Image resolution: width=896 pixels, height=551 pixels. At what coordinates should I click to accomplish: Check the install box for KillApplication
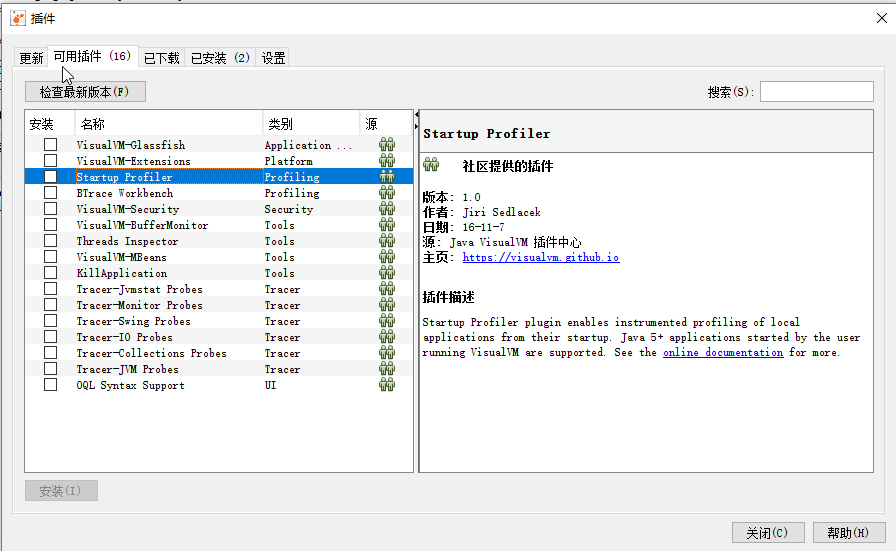pos(50,273)
